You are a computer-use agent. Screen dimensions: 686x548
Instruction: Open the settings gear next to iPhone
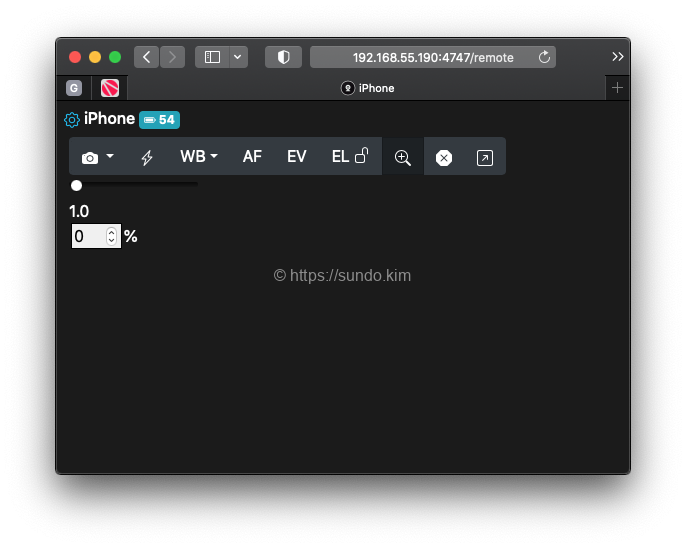[x=72, y=120]
